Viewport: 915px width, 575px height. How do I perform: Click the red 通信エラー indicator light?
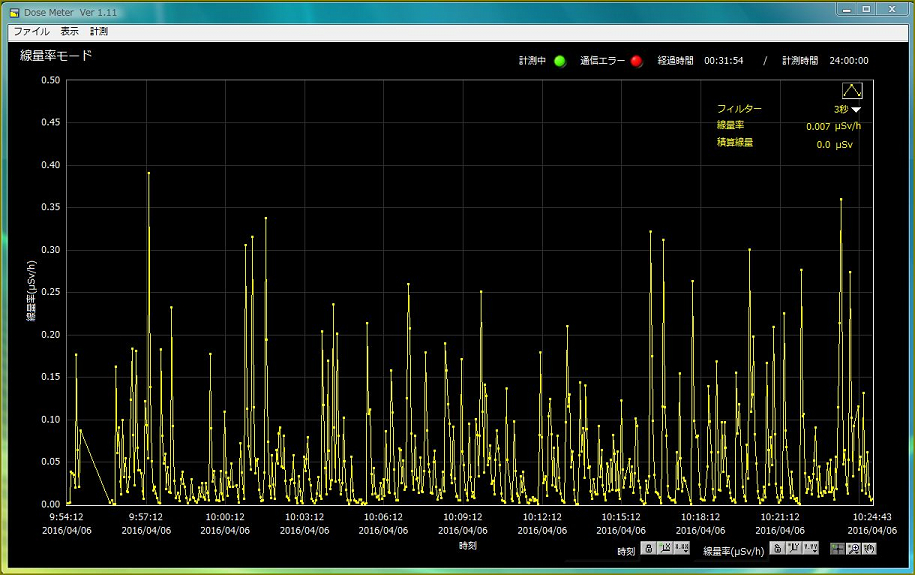(636, 61)
